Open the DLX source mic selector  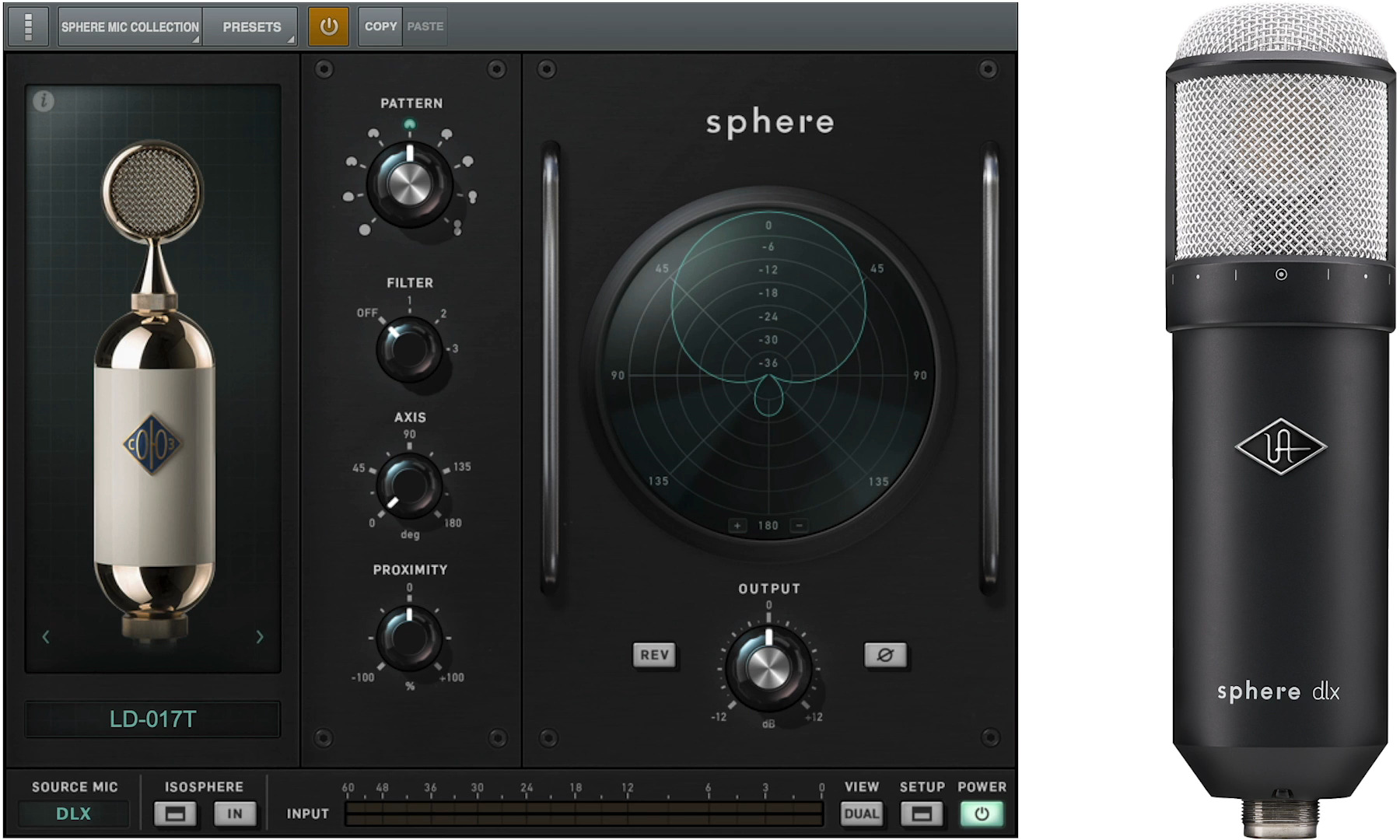pos(74,814)
